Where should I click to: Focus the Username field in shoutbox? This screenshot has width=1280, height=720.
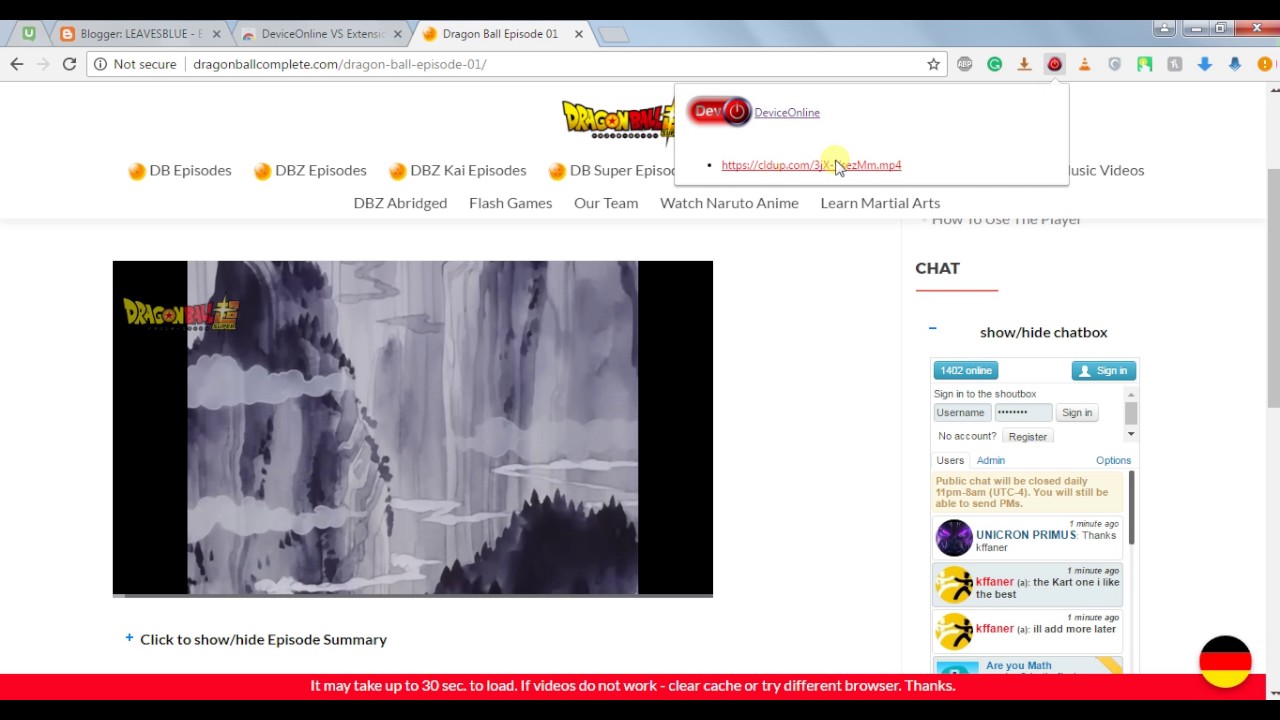coord(962,412)
